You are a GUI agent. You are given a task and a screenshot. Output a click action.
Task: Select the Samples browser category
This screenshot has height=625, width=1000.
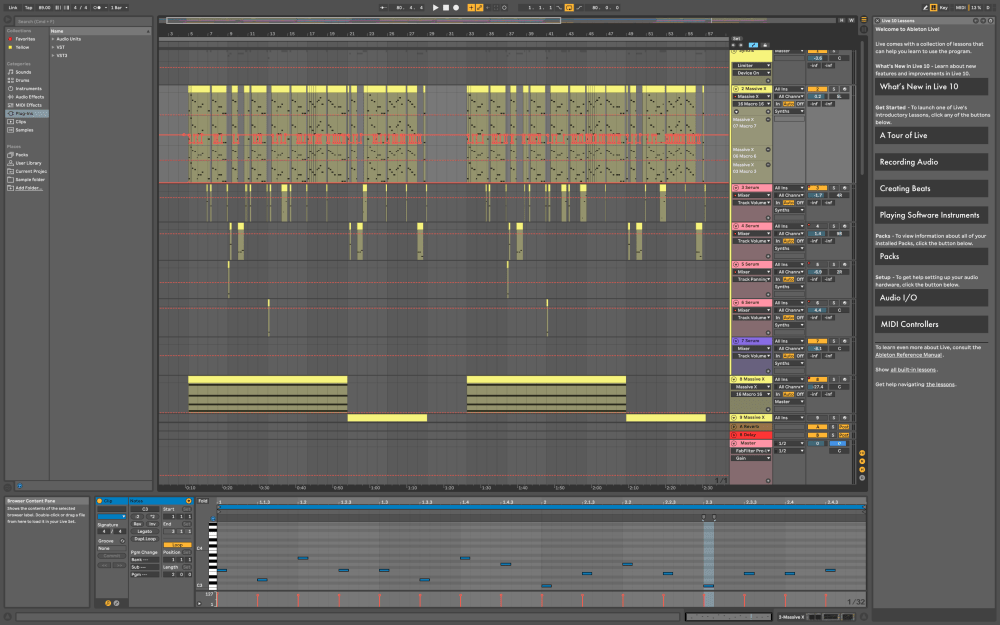[24, 130]
